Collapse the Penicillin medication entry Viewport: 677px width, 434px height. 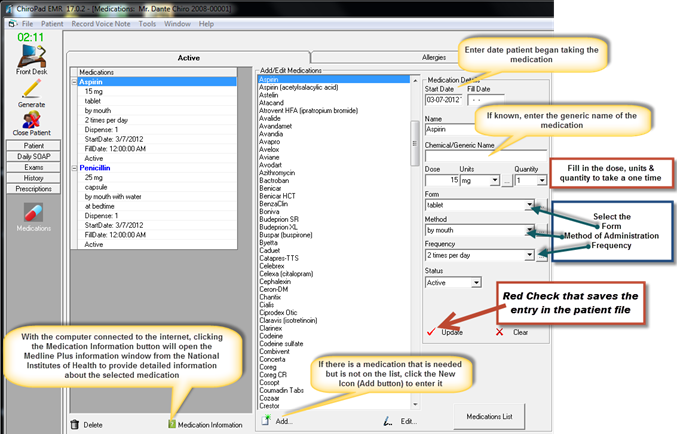point(74,168)
